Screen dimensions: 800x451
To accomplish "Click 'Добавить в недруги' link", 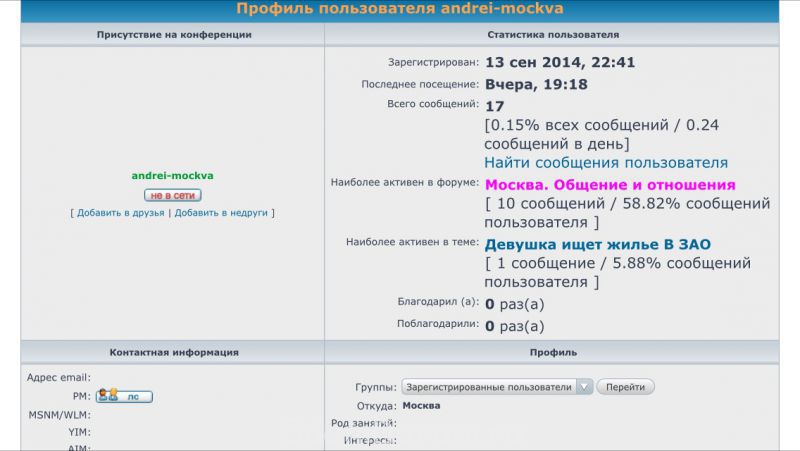I will (x=222, y=213).
